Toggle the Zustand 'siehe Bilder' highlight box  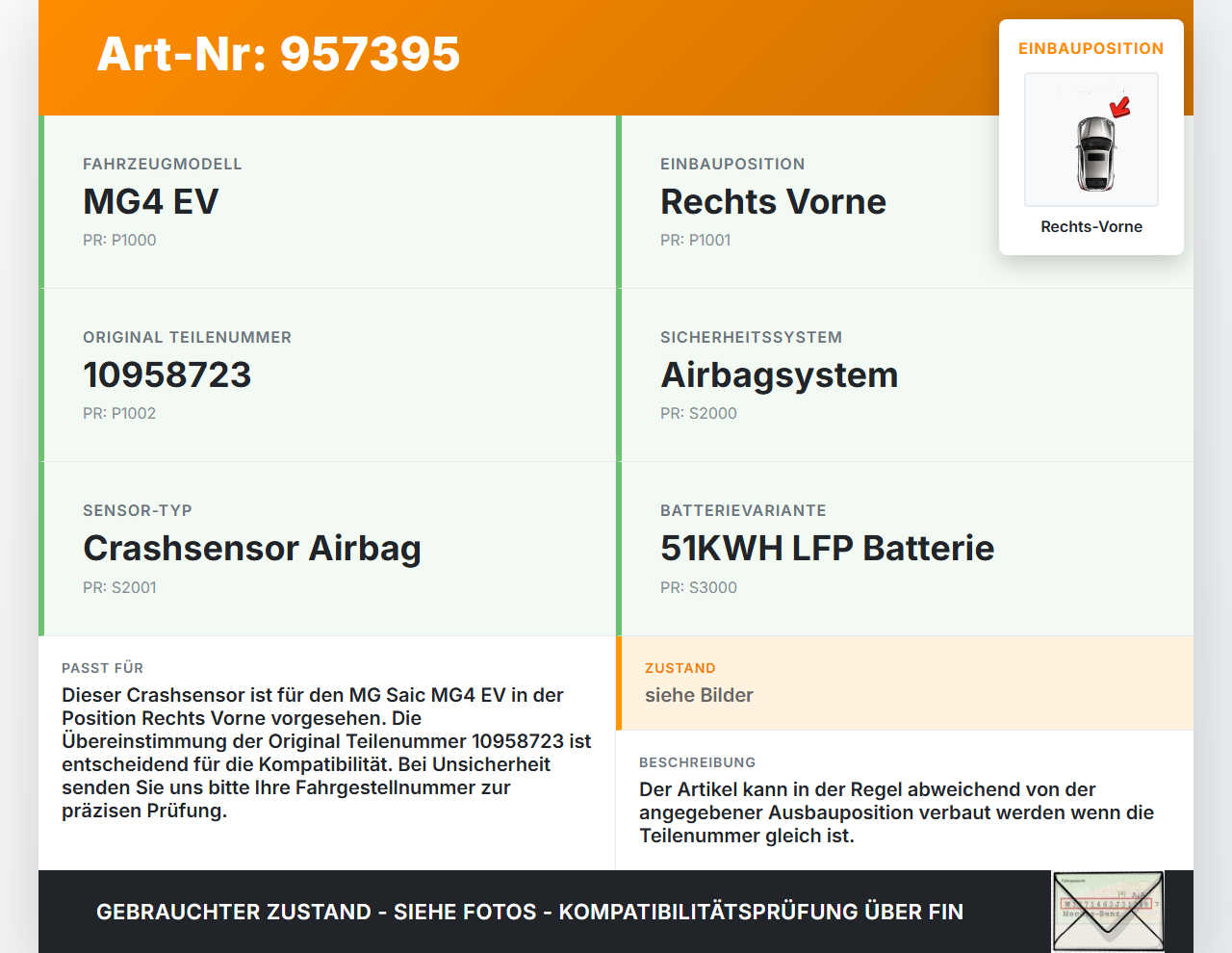tap(905, 683)
